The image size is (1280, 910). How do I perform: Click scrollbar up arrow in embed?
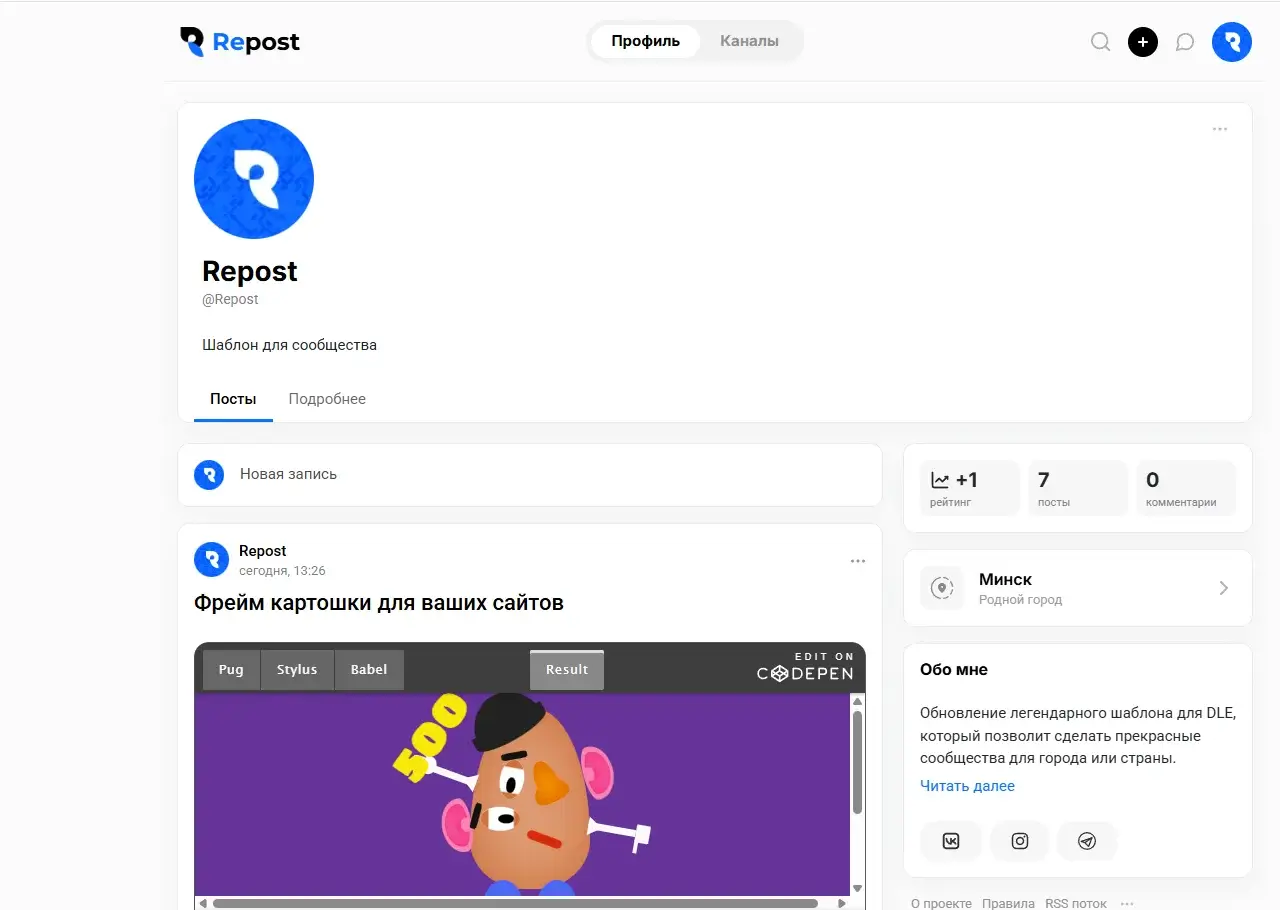point(857,702)
